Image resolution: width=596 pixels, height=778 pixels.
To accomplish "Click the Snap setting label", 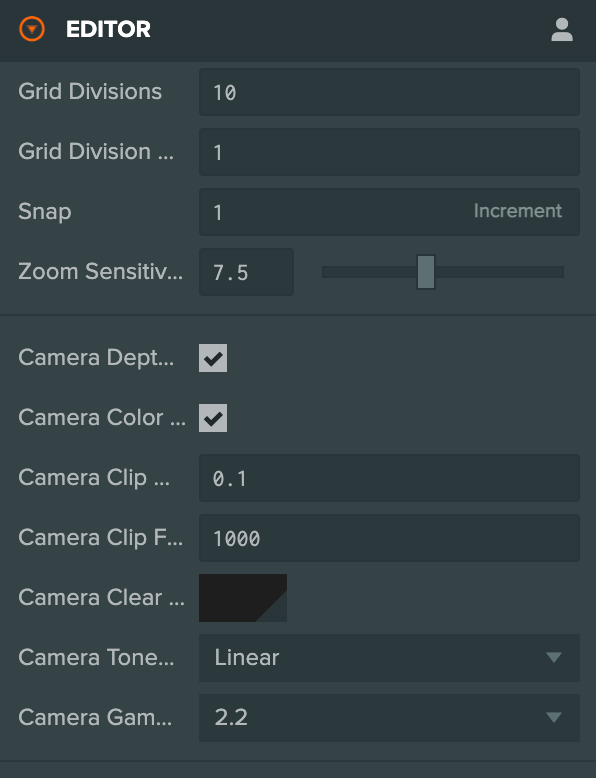I will pyautogui.click(x=45, y=212).
